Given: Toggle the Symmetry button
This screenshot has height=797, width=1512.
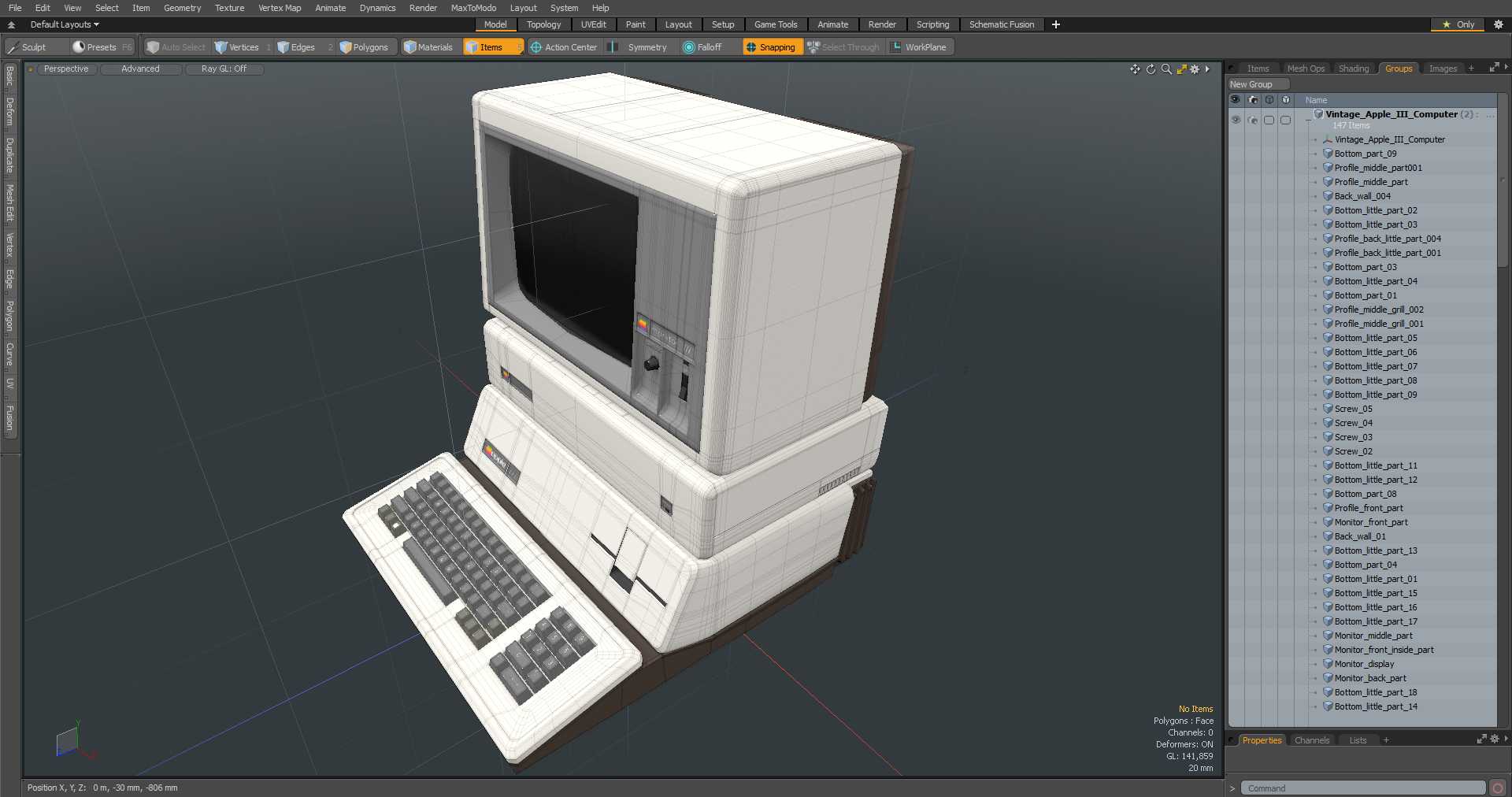Looking at the screenshot, I should [x=639, y=47].
